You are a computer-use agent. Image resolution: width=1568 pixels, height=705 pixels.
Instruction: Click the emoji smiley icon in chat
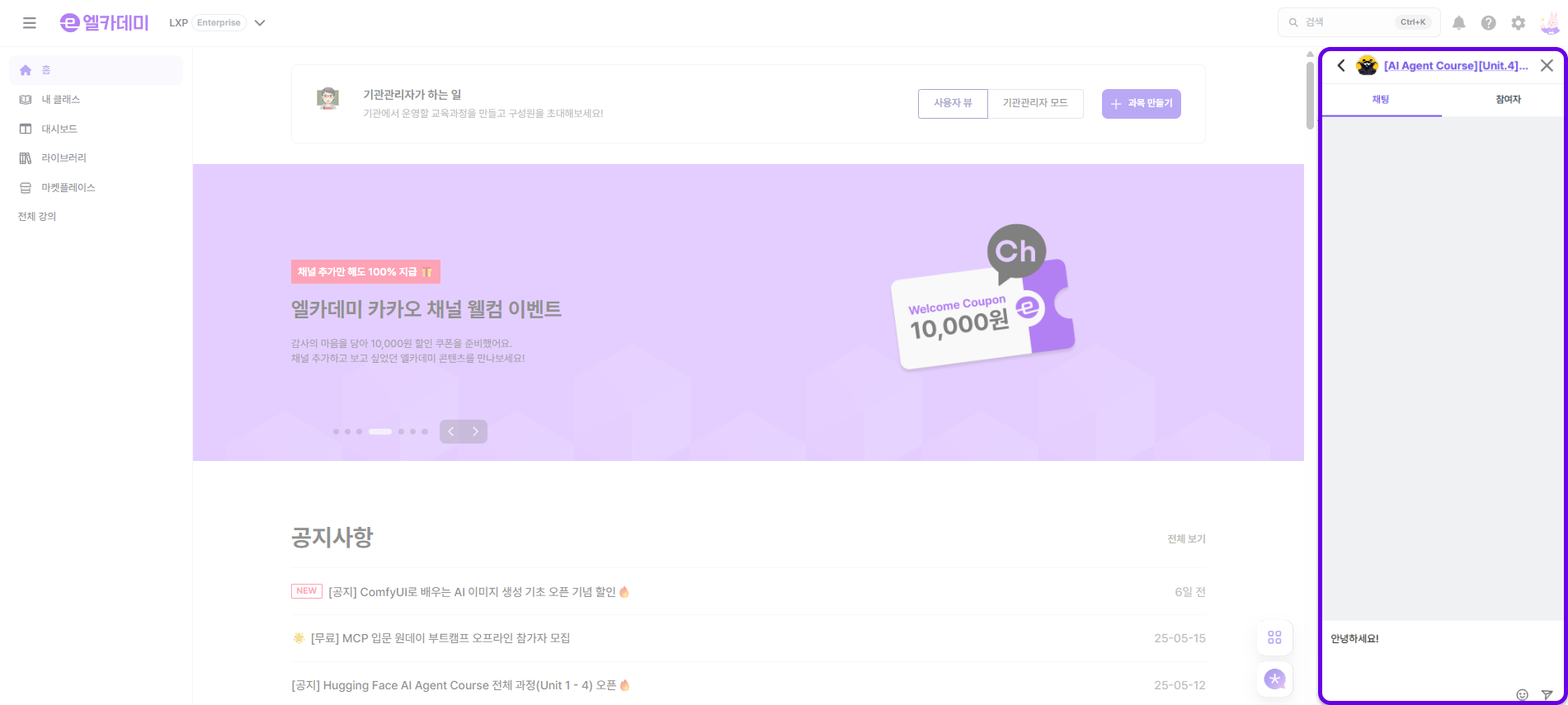point(1523,695)
